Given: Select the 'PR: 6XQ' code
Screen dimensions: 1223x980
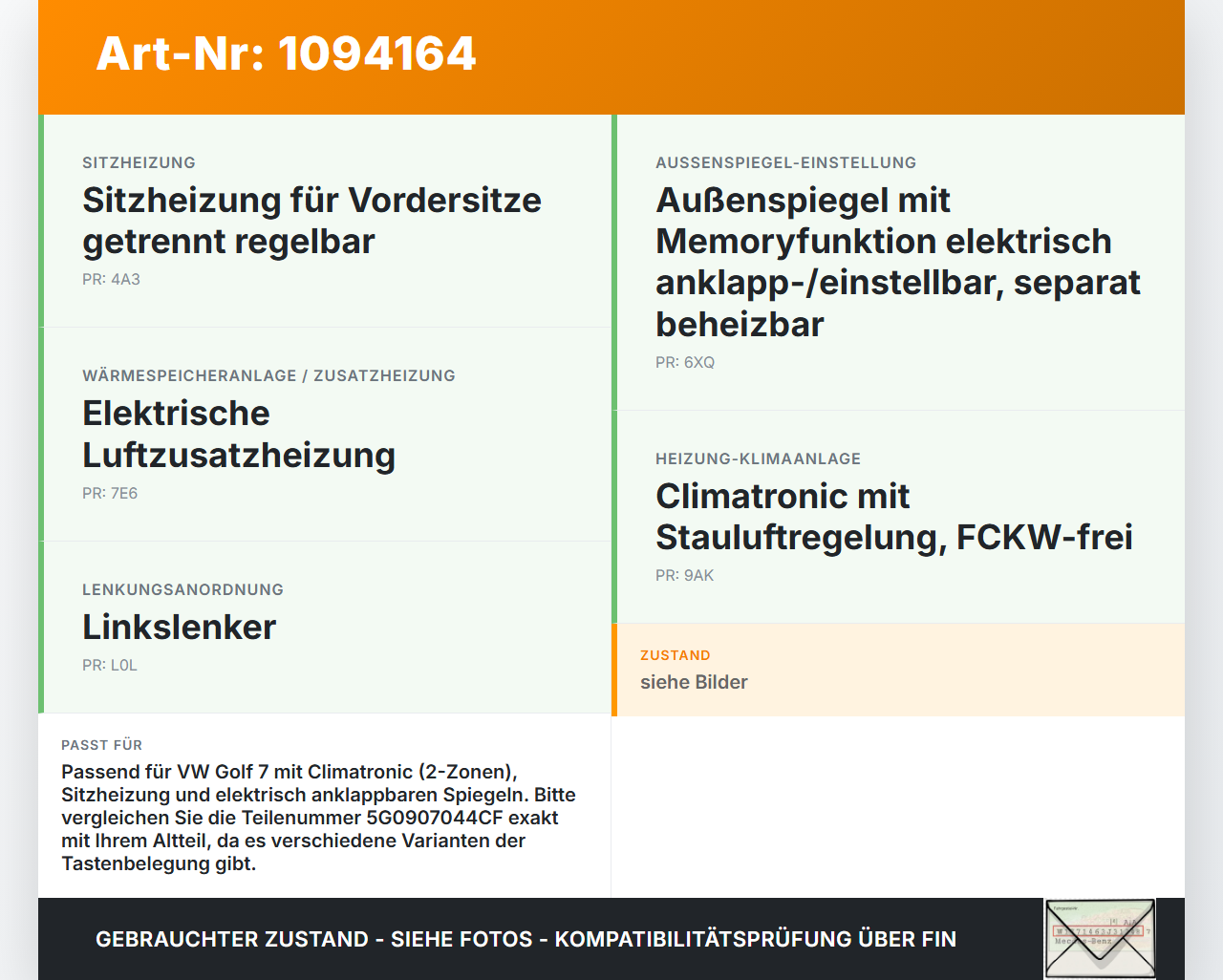Looking at the screenshot, I should pyautogui.click(x=685, y=362).
